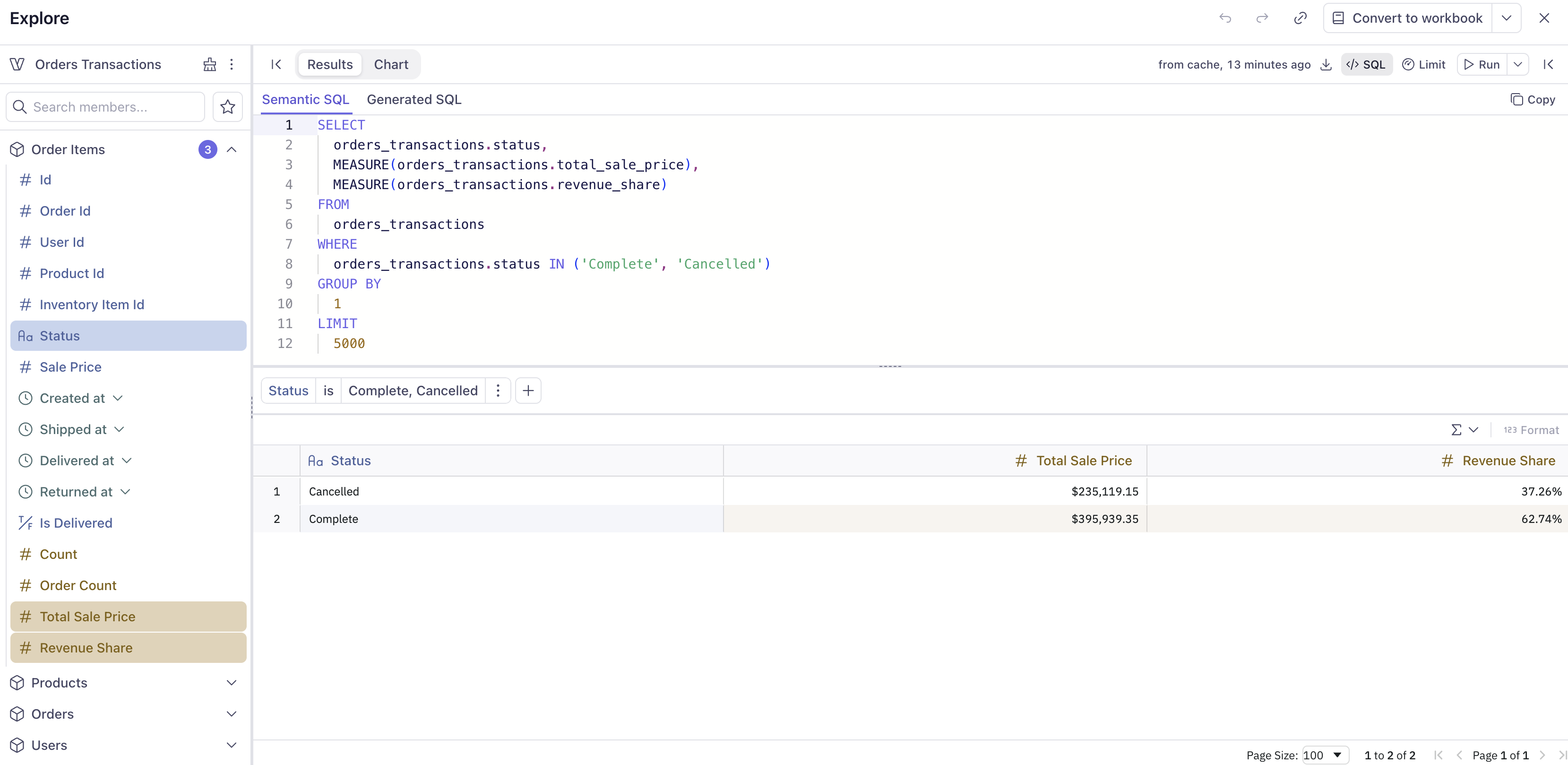This screenshot has height=765, width=1568.
Task: Switch to the Chart tab
Action: pyautogui.click(x=391, y=65)
